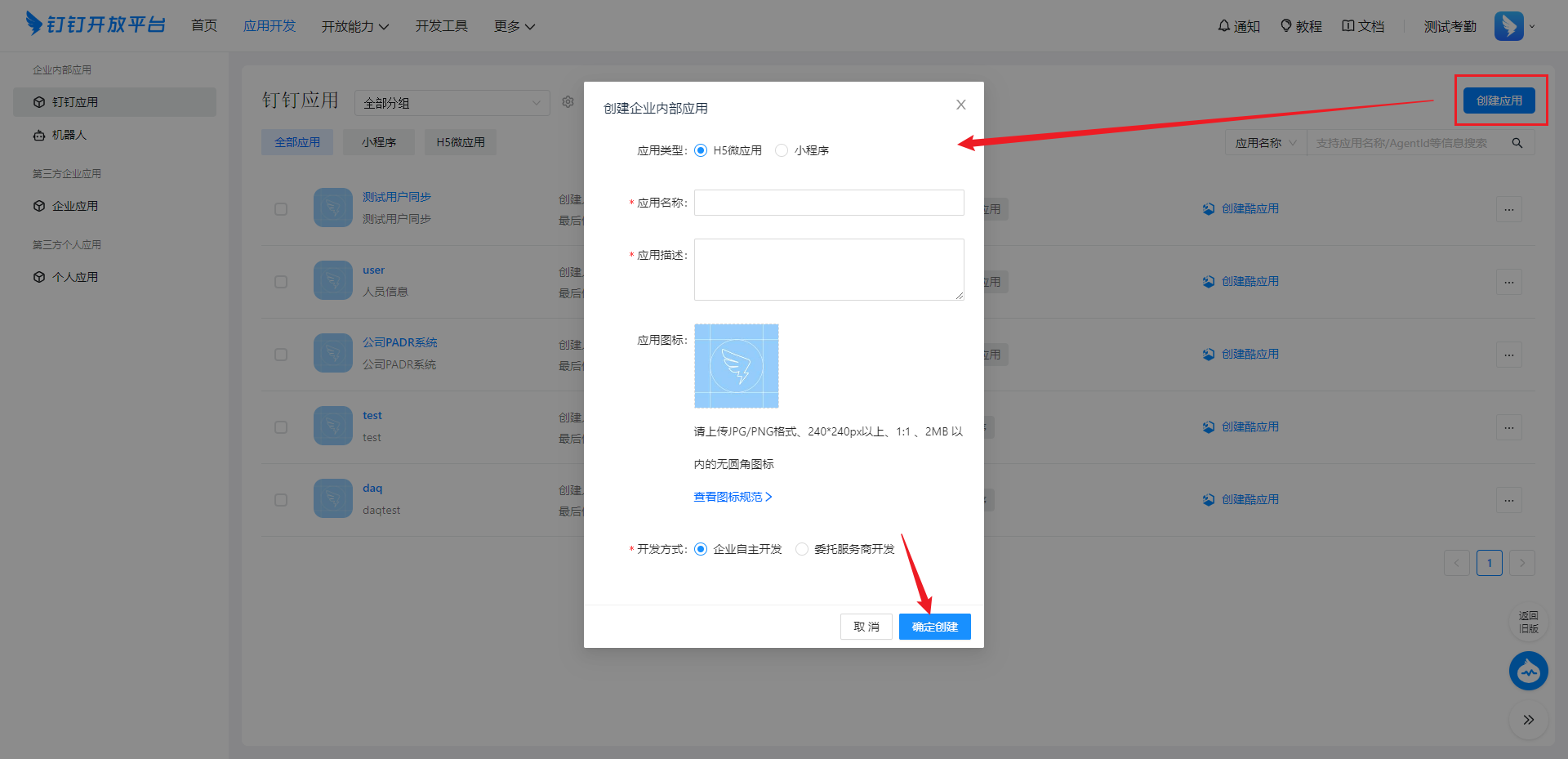Switch to the H5微应用 filter tab

coord(461,142)
